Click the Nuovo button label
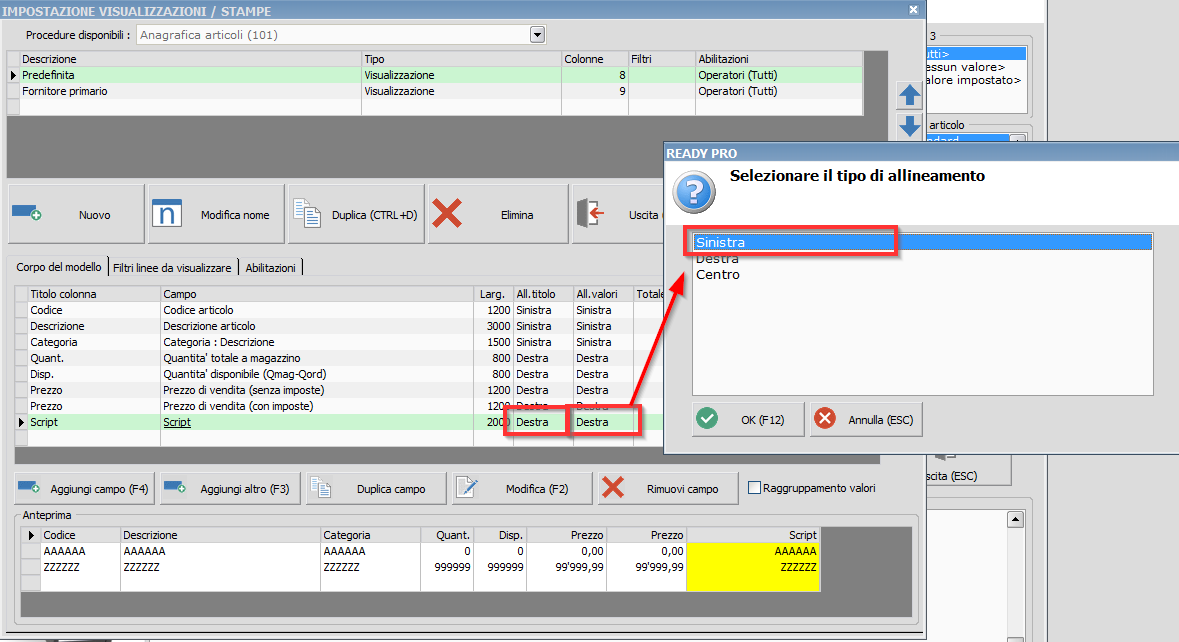The width and height of the screenshot is (1179, 642). coord(95,215)
